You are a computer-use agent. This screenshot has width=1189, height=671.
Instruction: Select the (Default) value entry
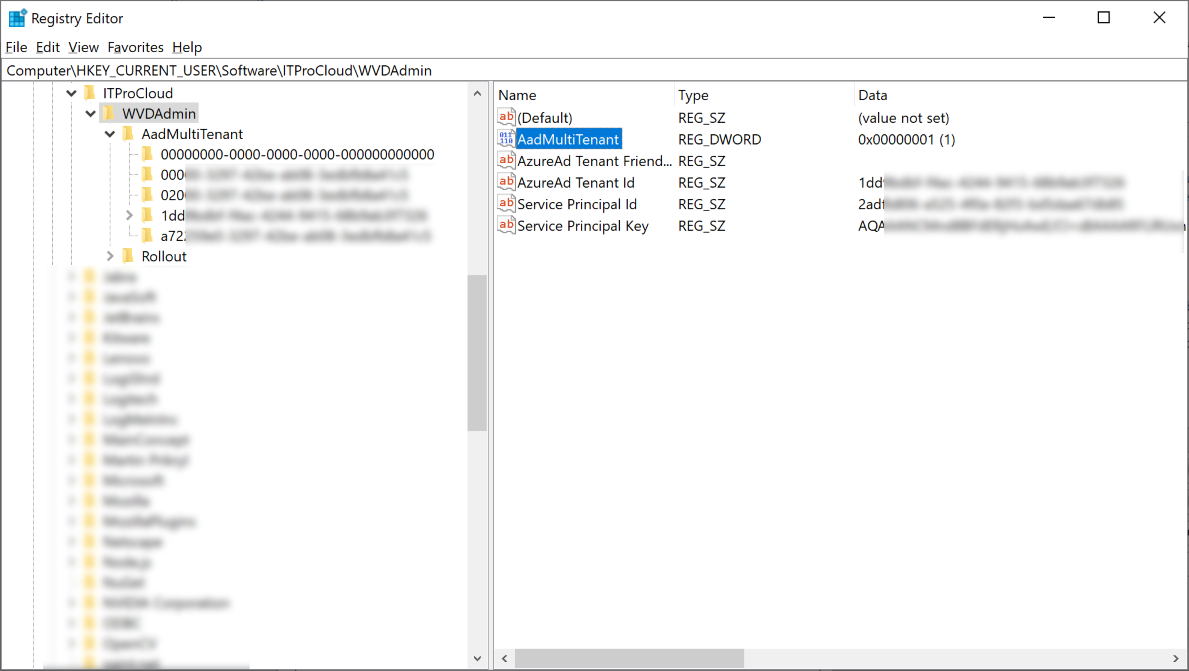pyautogui.click(x=544, y=118)
